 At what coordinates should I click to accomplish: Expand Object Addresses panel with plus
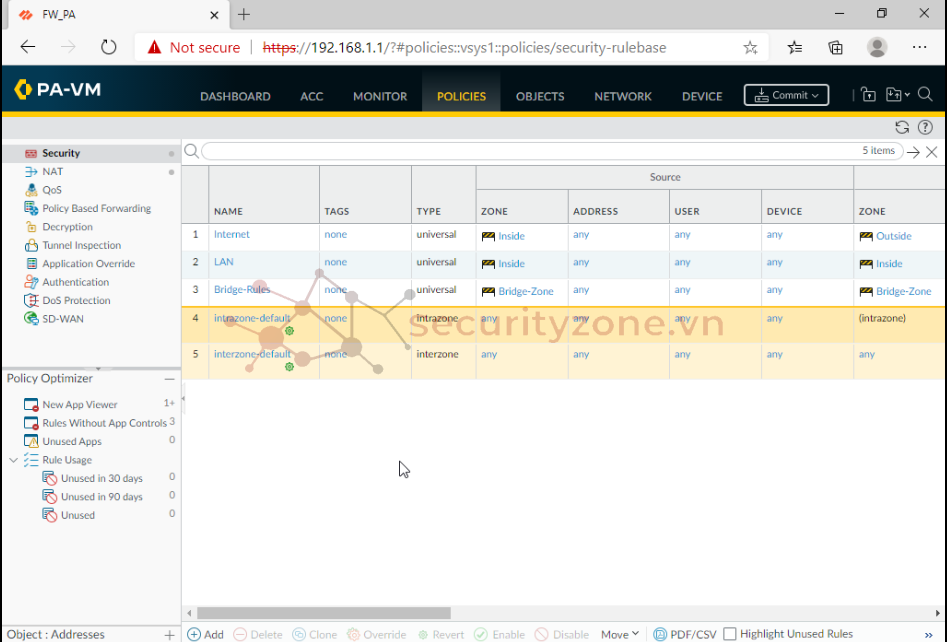(x=170, y=635)
